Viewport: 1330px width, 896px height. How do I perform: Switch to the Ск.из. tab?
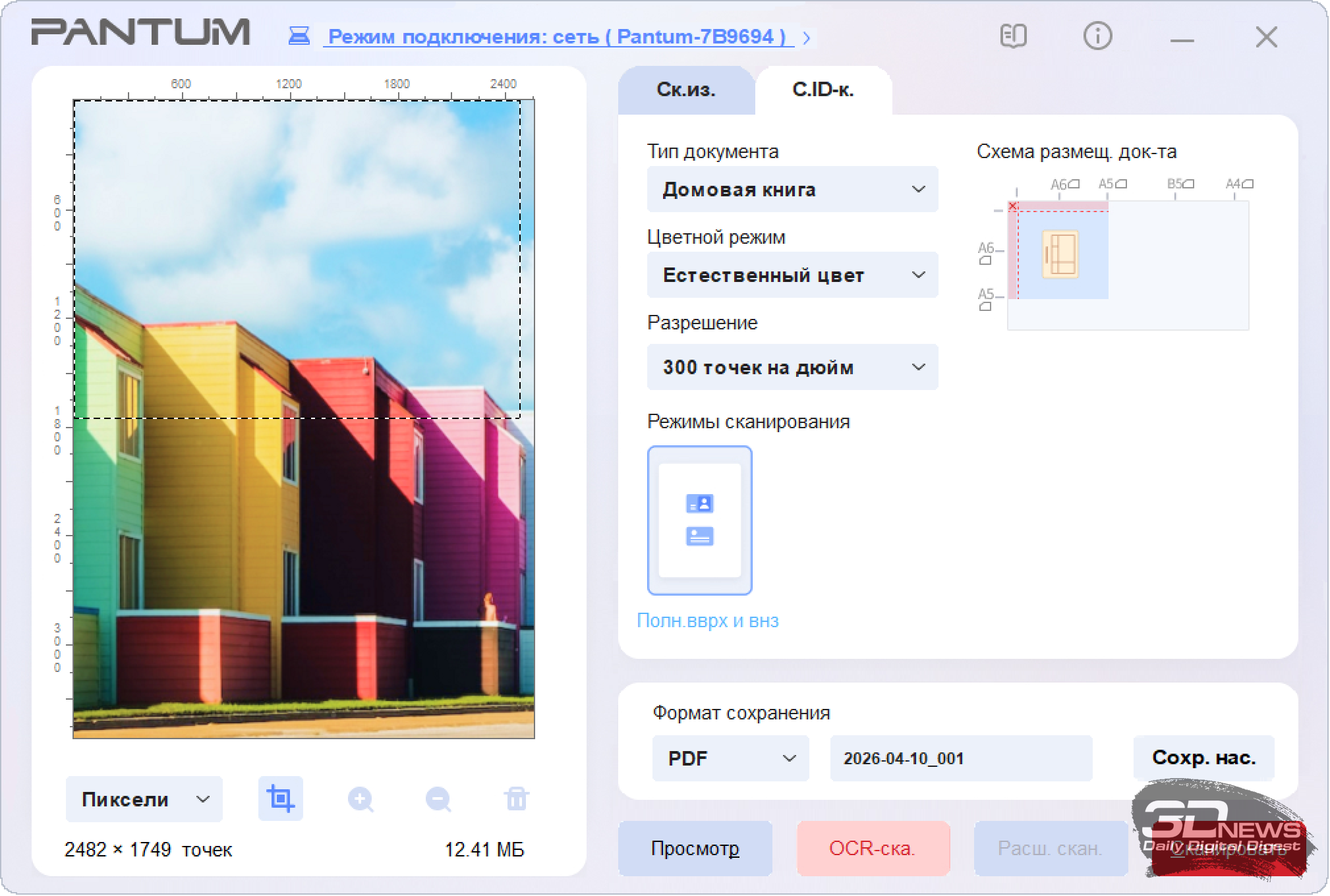click(x=685, y=90)
